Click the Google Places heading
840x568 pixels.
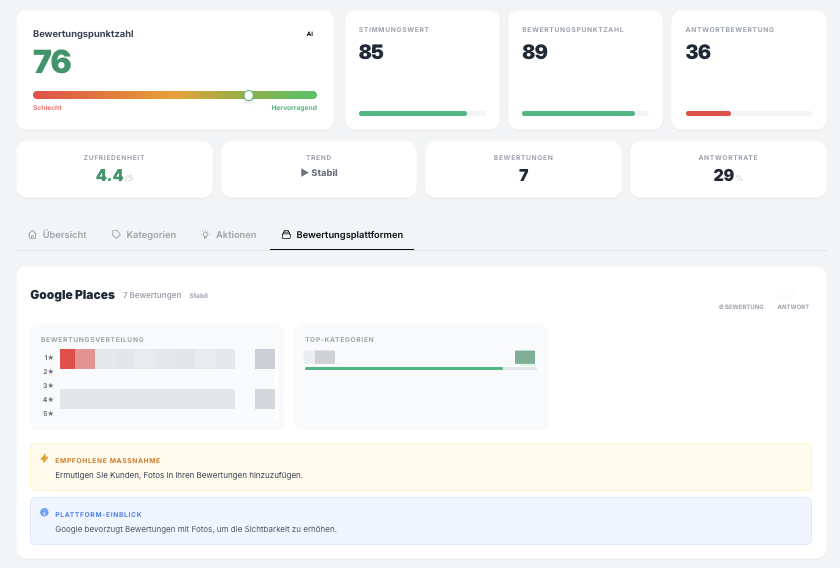tap(72, 295)
